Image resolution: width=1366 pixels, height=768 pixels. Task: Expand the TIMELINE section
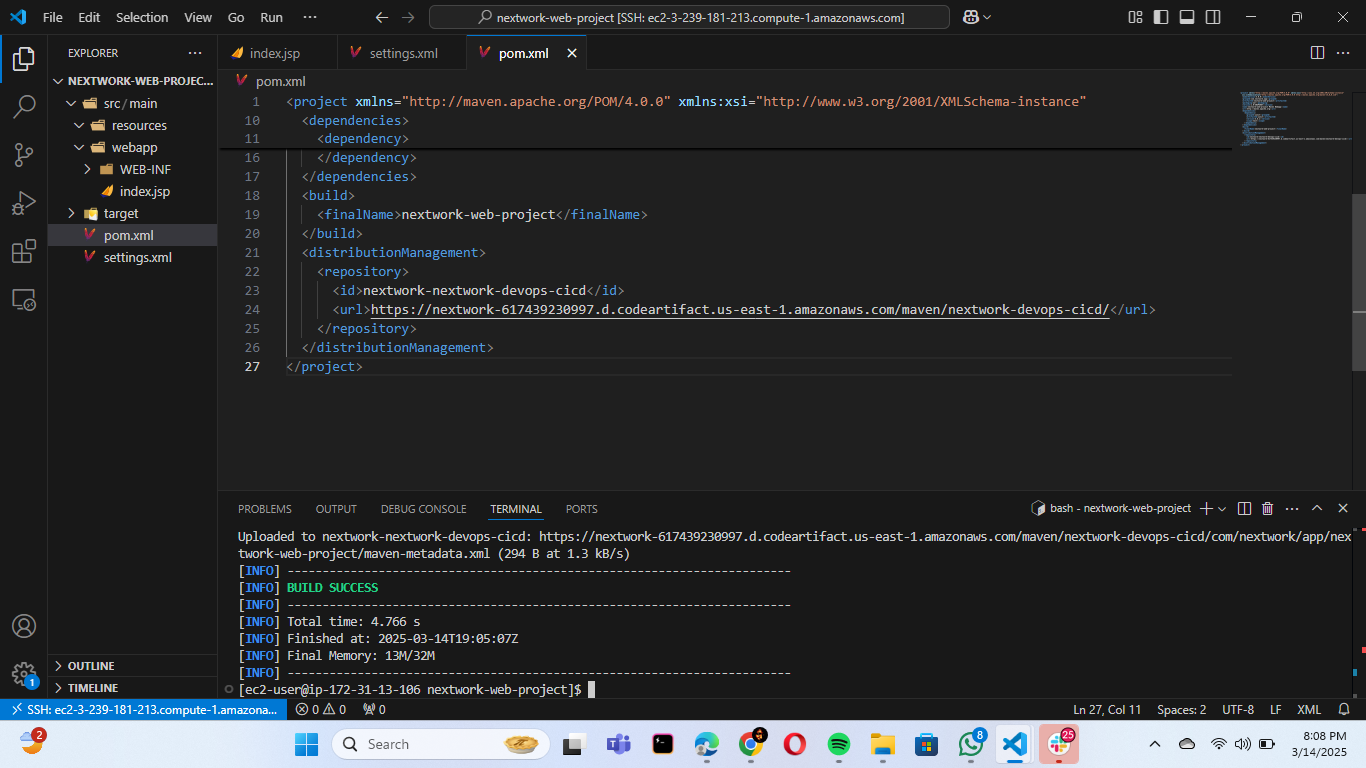pyautogui.click(x=132, y=688)
